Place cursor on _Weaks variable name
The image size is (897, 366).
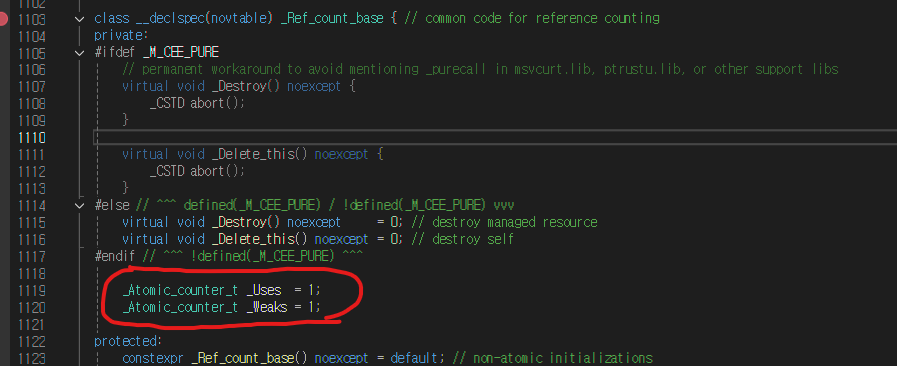(267, 308)
